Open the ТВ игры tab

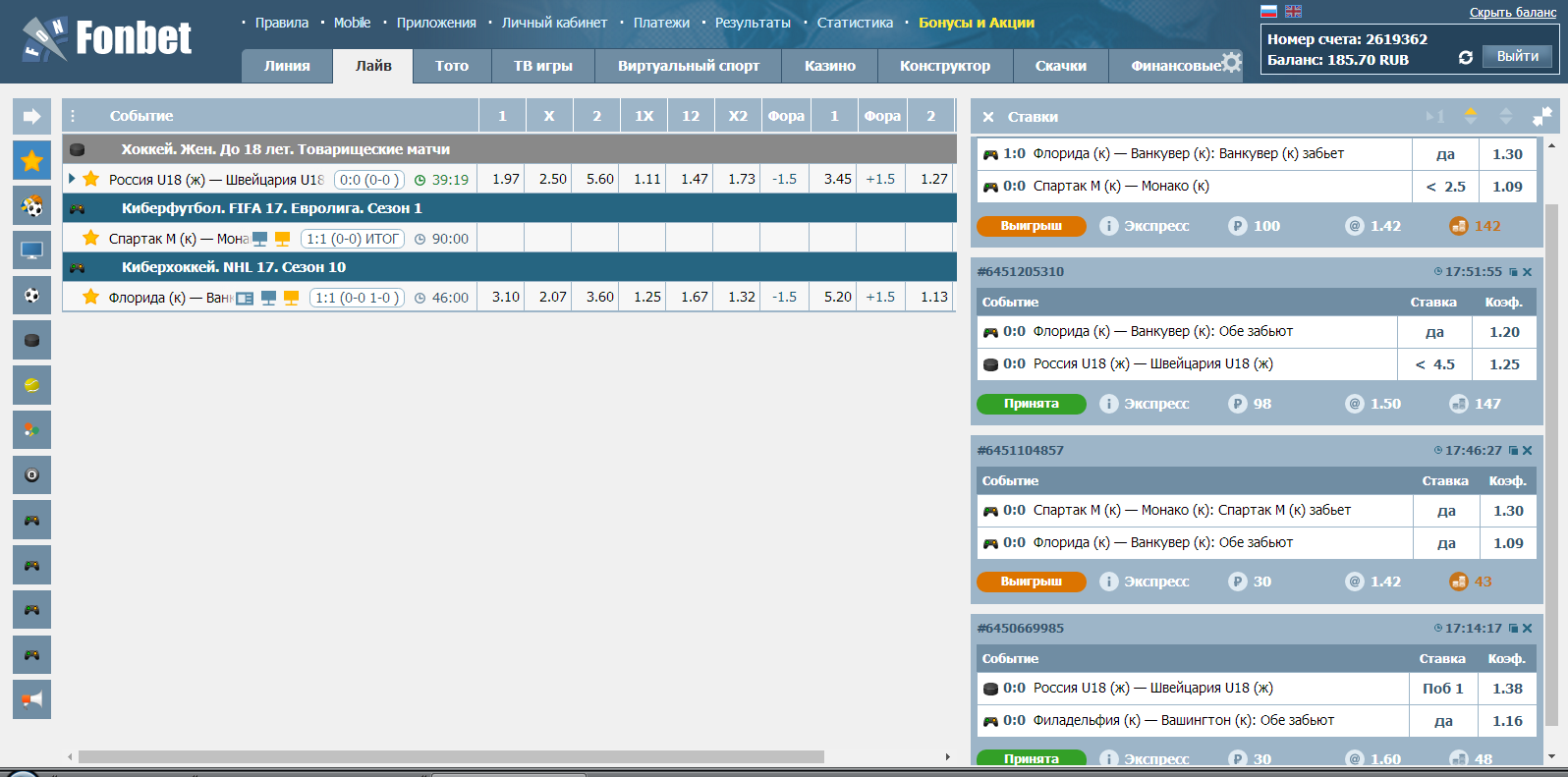tap(543, 66)
